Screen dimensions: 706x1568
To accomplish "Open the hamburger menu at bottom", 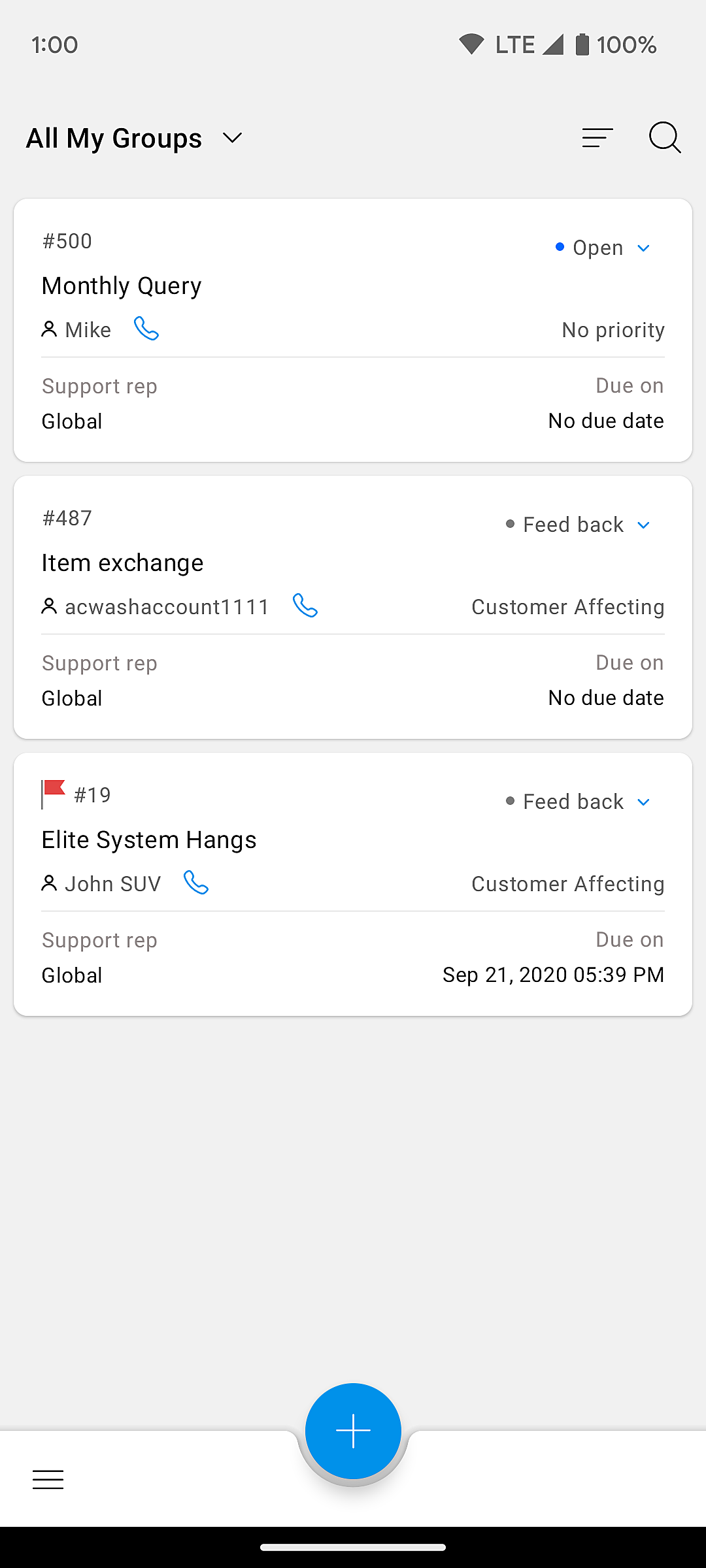I will [x=48, y=1479].
